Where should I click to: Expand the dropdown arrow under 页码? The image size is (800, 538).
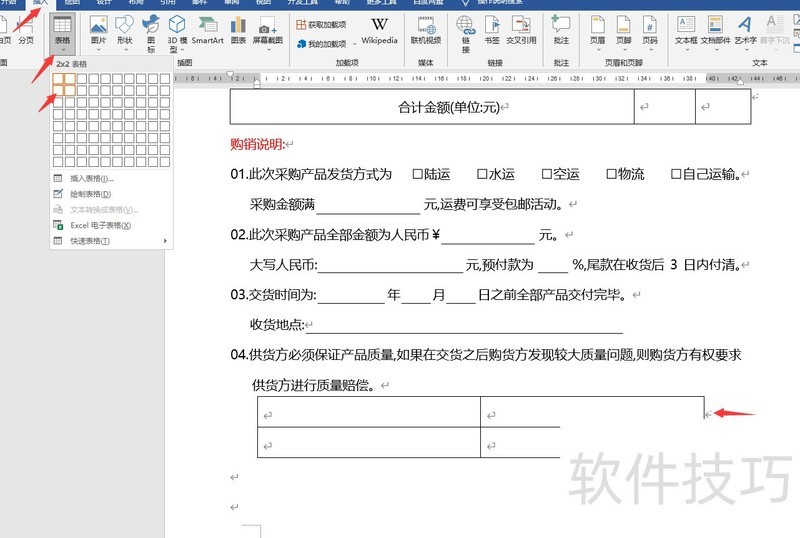point(649,50)
